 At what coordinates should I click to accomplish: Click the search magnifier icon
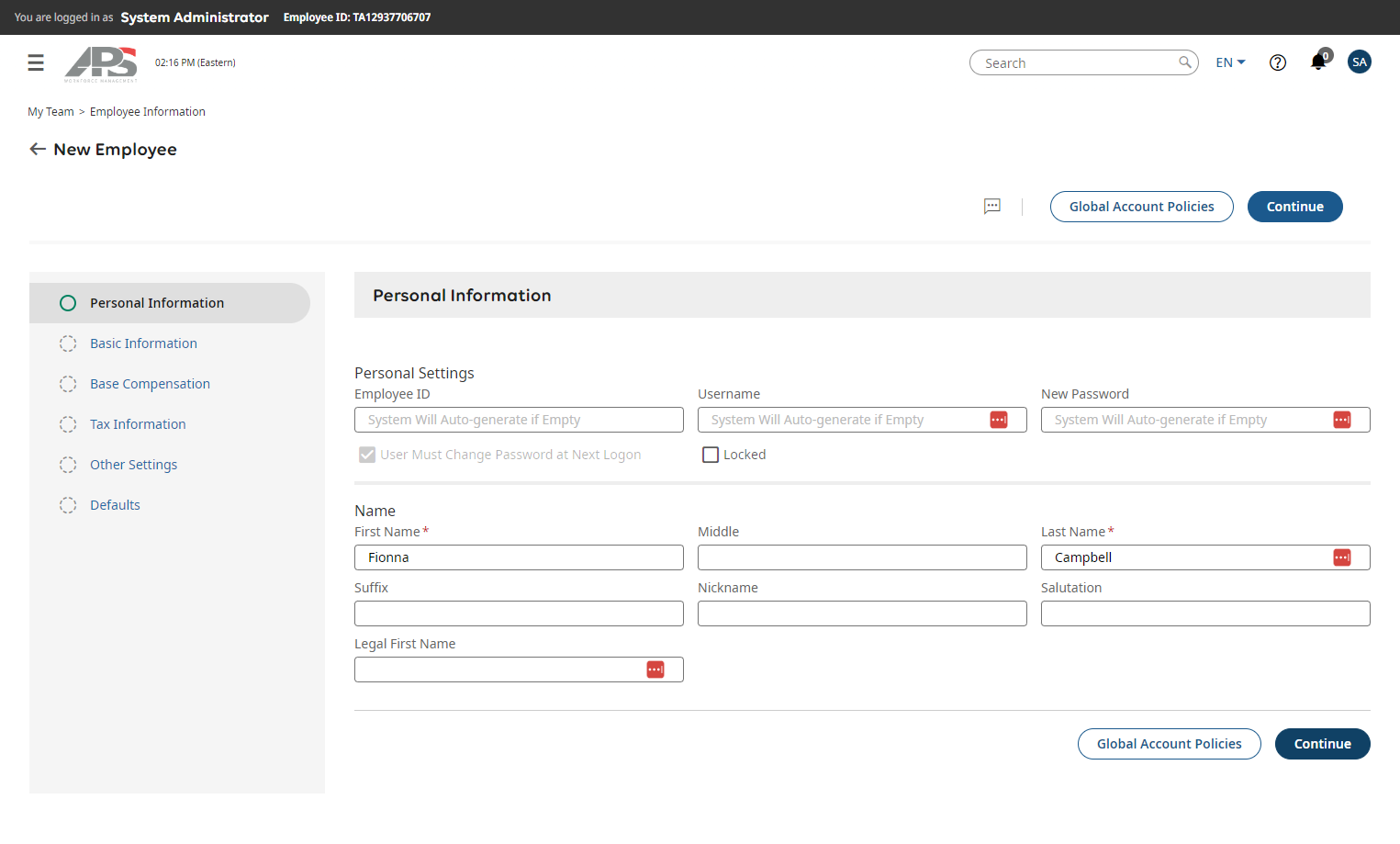1185,62
